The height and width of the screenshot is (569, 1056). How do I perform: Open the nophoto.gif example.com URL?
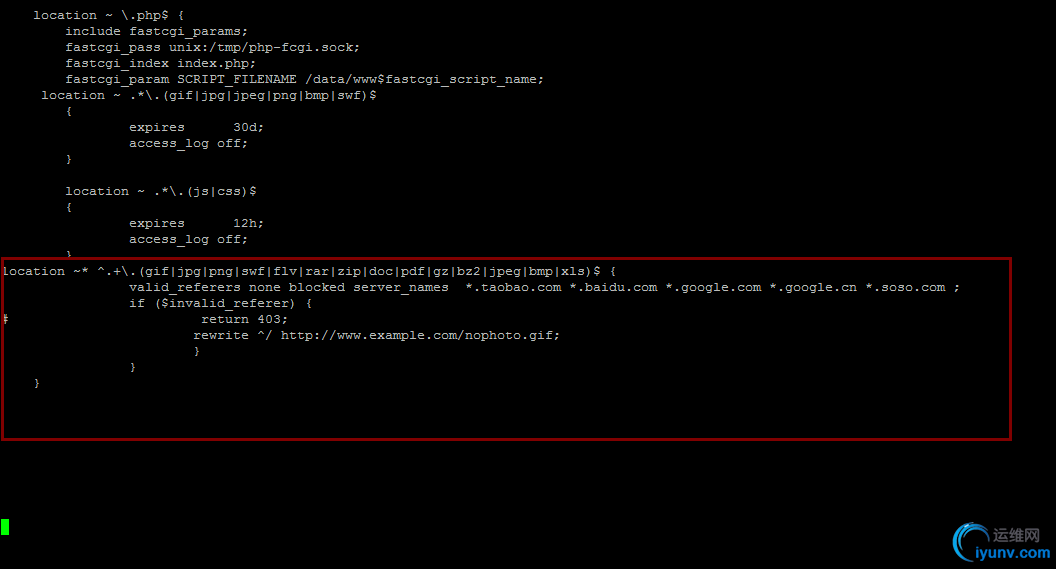tap(420, 335)
